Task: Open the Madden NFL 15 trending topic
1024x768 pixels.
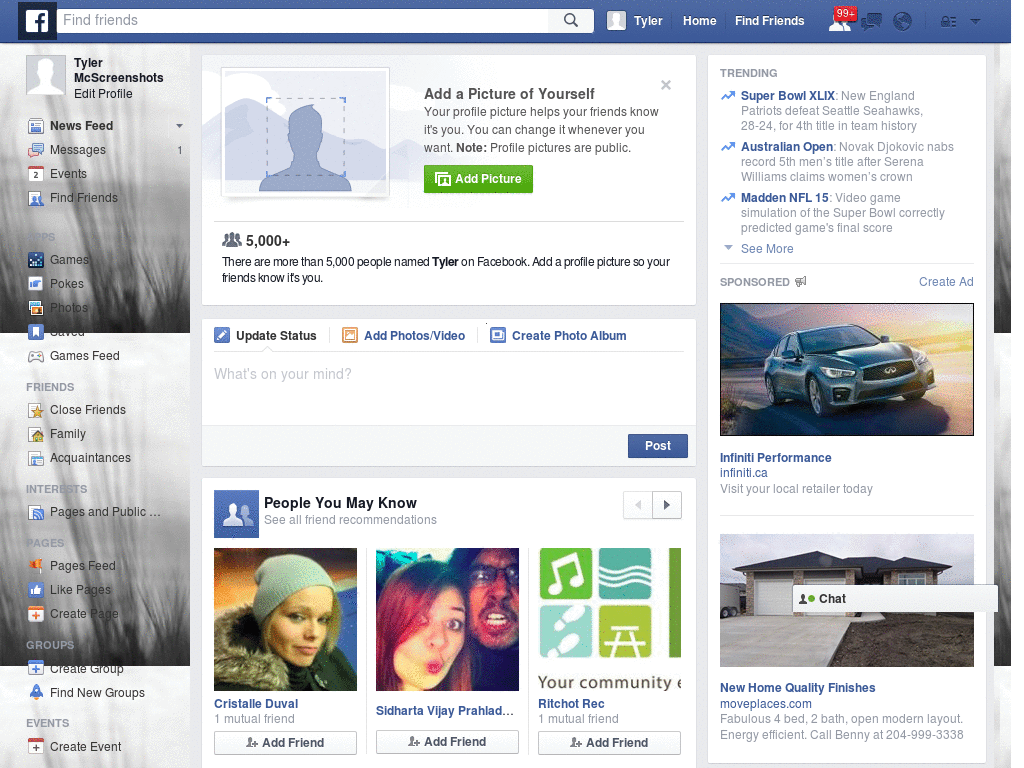Action: (x=784, y=198)
